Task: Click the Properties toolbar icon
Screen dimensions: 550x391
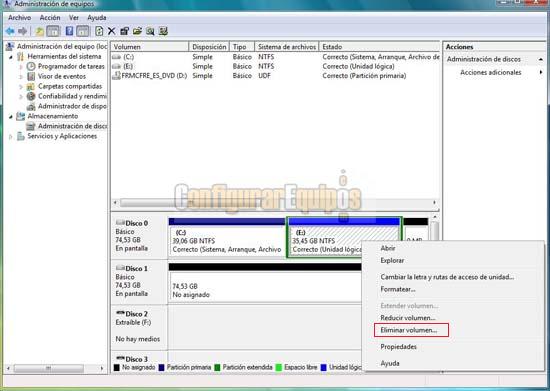Action: click(x=125, y=31)
